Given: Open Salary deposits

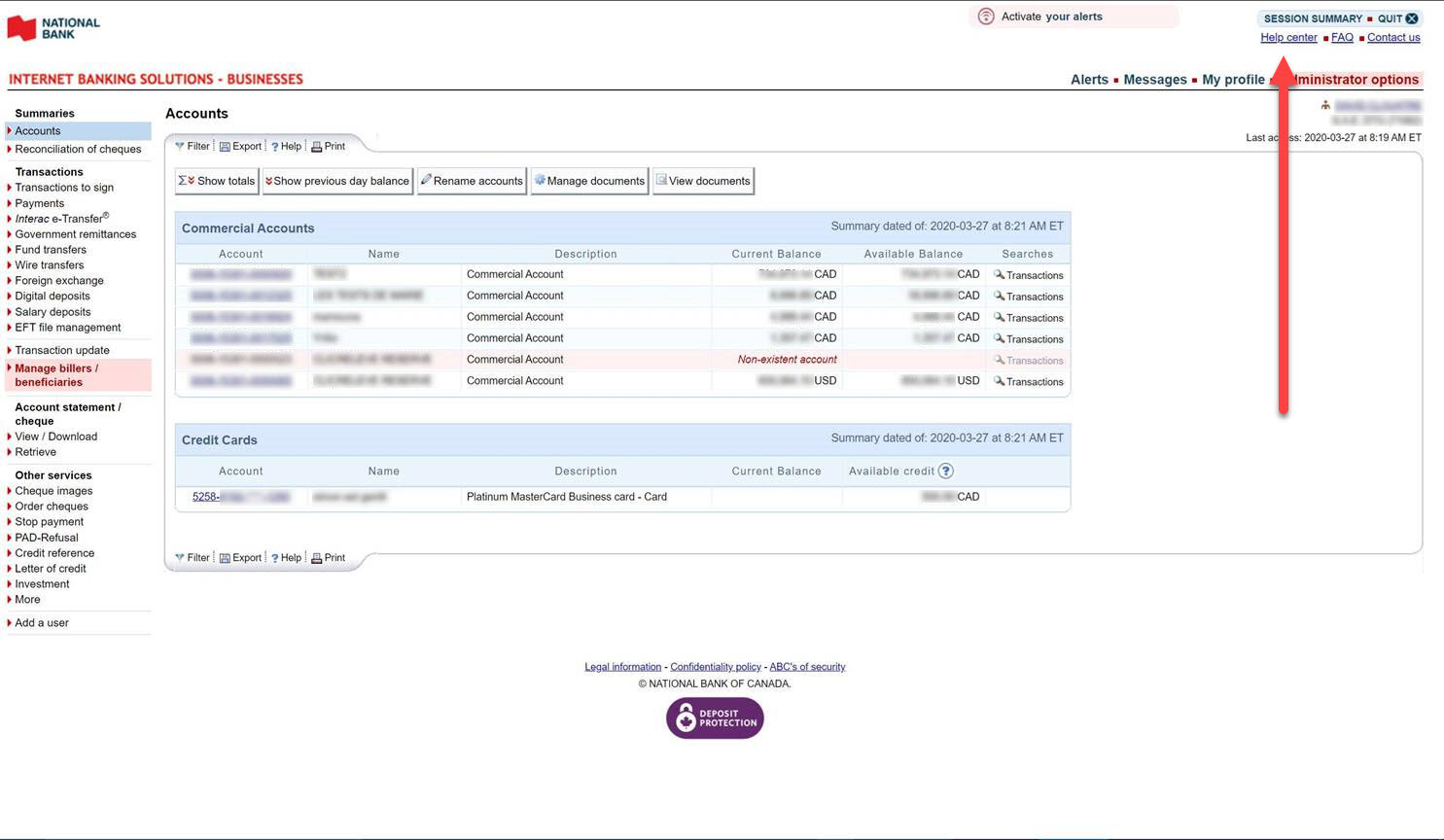Looking at the screenshot, I should (53, 312).
